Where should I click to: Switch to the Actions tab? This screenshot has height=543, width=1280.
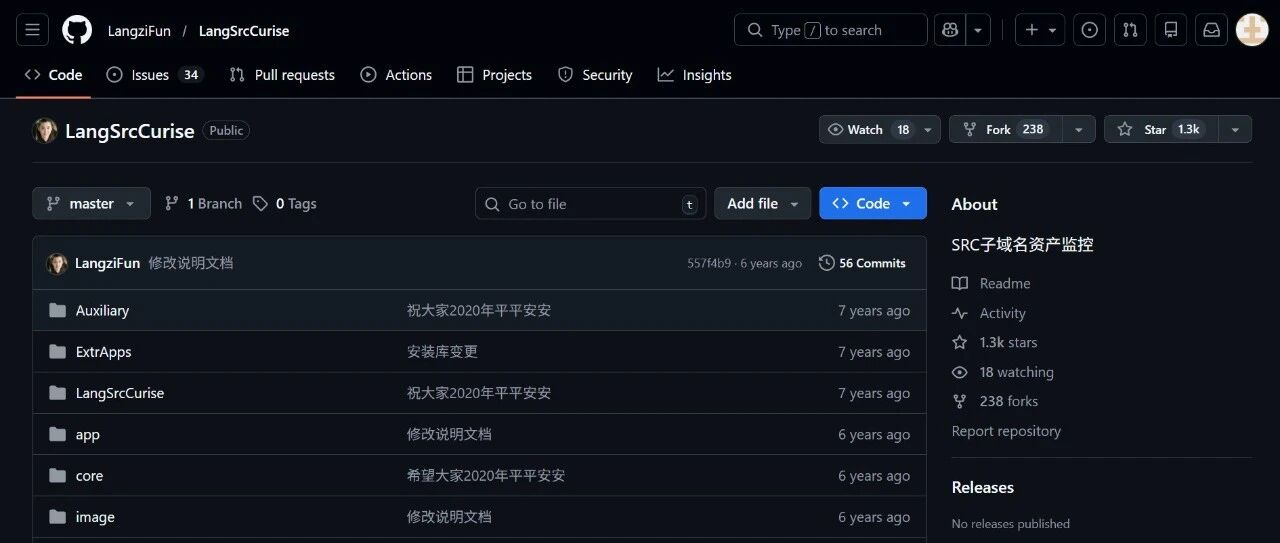coord(396,75)
